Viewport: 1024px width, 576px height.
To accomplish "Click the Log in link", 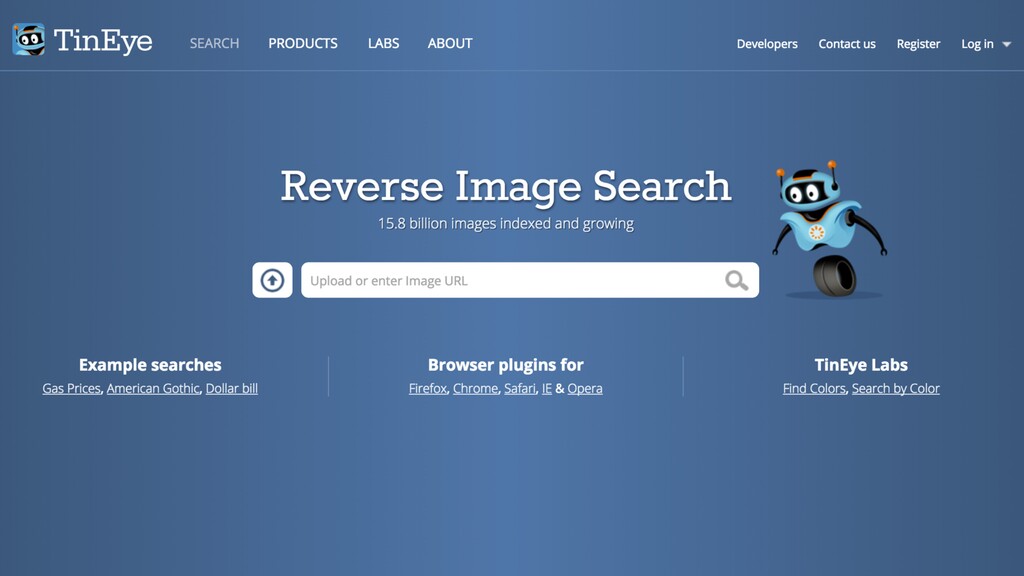I will point(977,44).
